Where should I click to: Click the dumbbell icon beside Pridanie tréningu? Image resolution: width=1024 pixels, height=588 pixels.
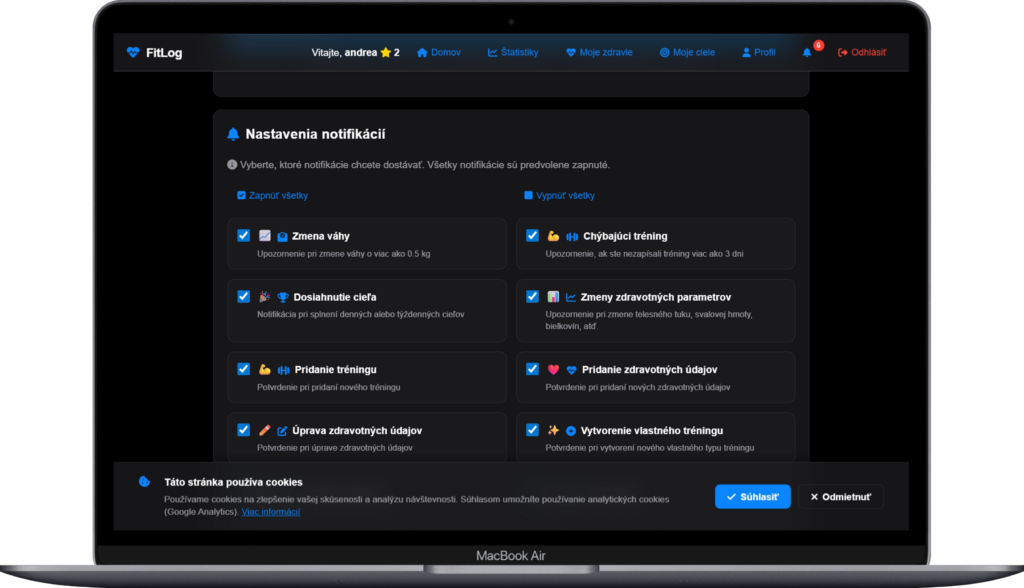283,370
